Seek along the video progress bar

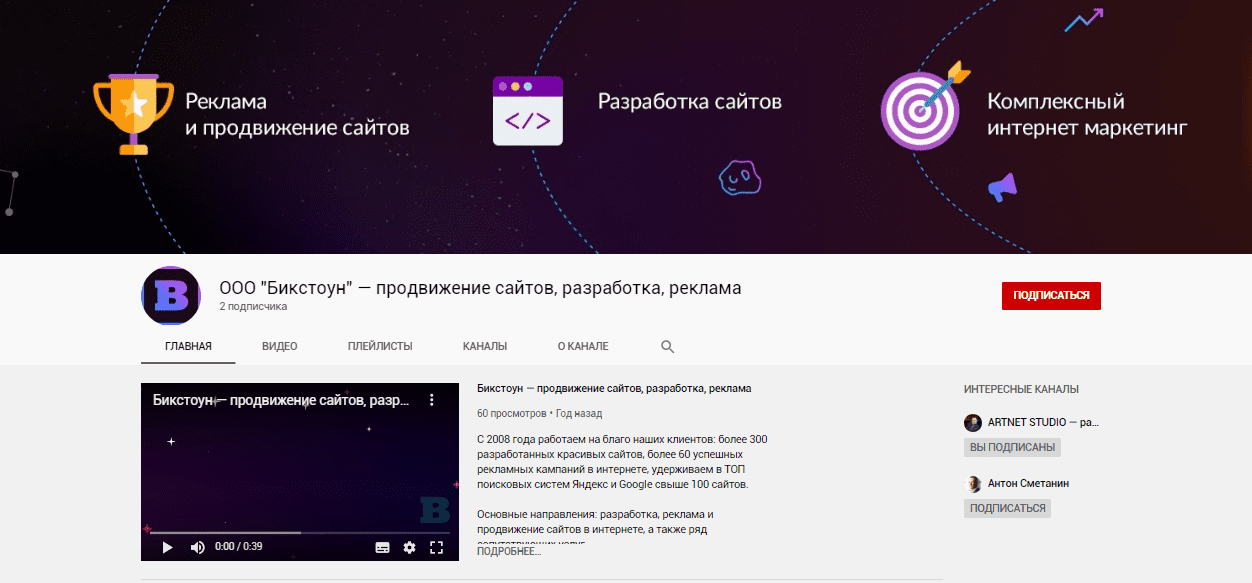click(300, 533)
